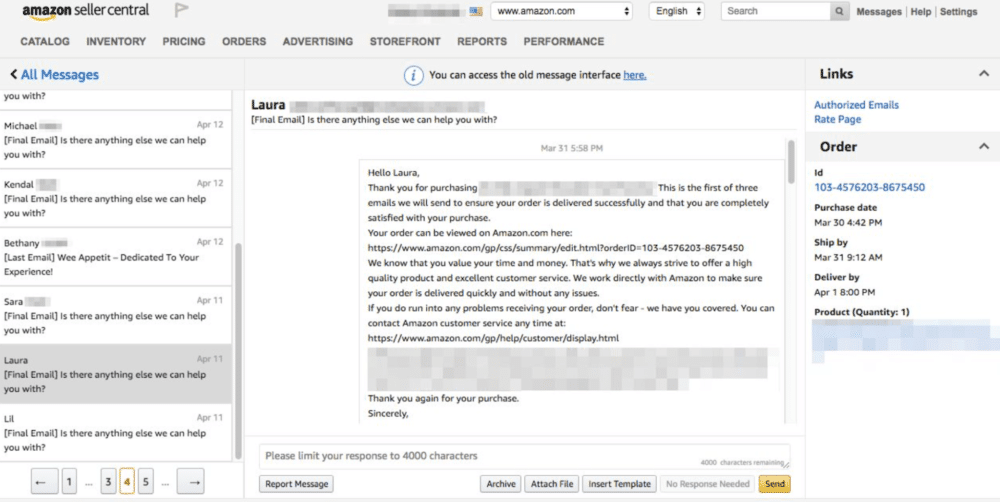Collapse the Links panel
The height and width of the screenshot is (502, 1000).
coord(983,74)
